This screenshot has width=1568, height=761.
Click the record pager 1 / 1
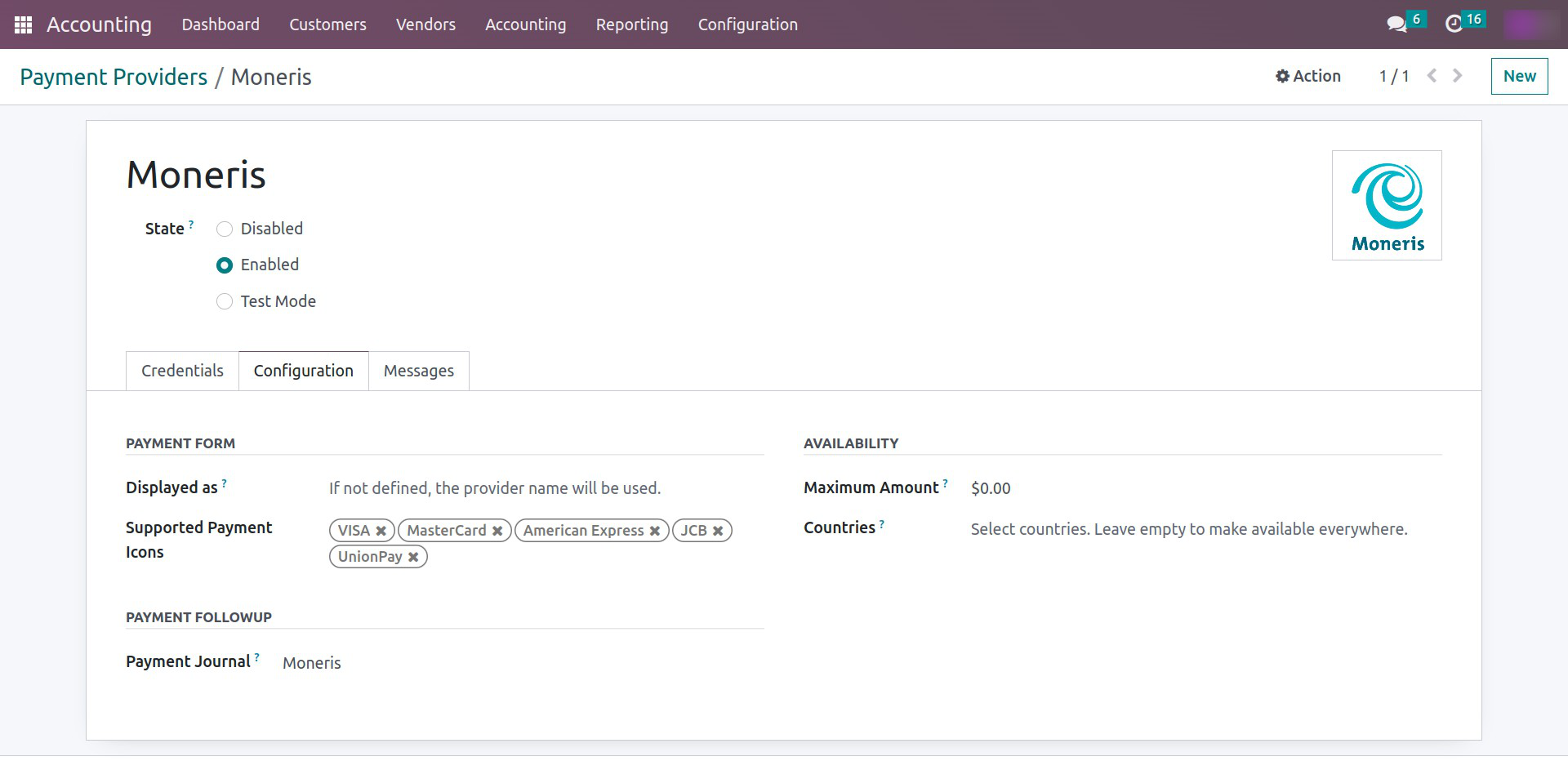(x=1394, y=76)
